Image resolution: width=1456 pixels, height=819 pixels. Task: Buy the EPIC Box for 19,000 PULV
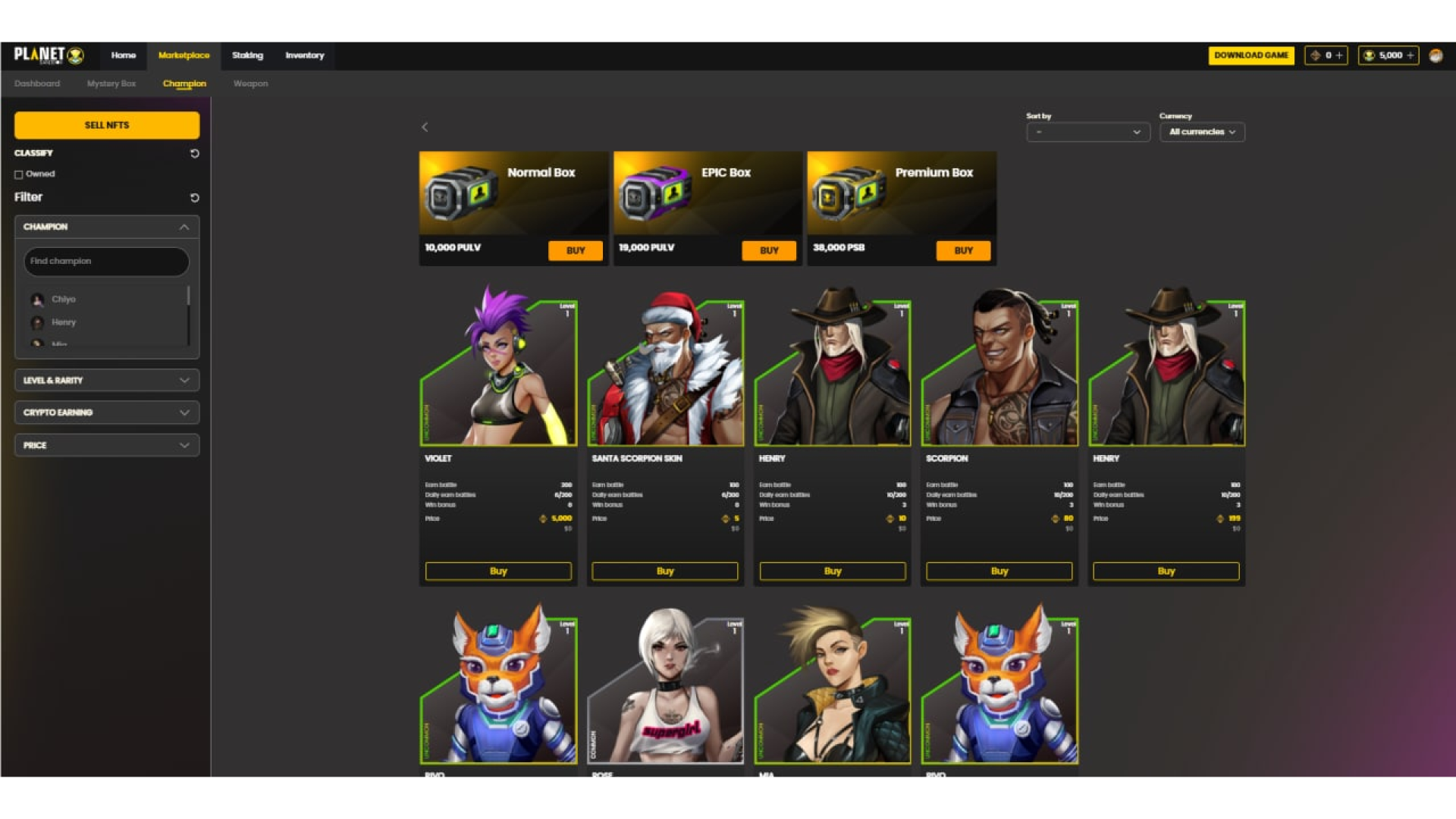coord(768,250)
